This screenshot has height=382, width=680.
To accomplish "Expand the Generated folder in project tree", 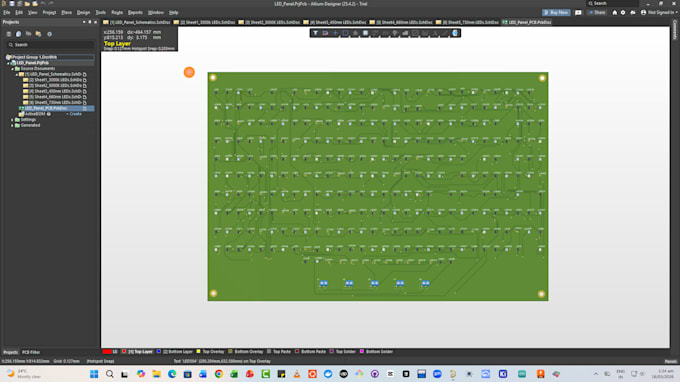I will click(x=12, y=125).
